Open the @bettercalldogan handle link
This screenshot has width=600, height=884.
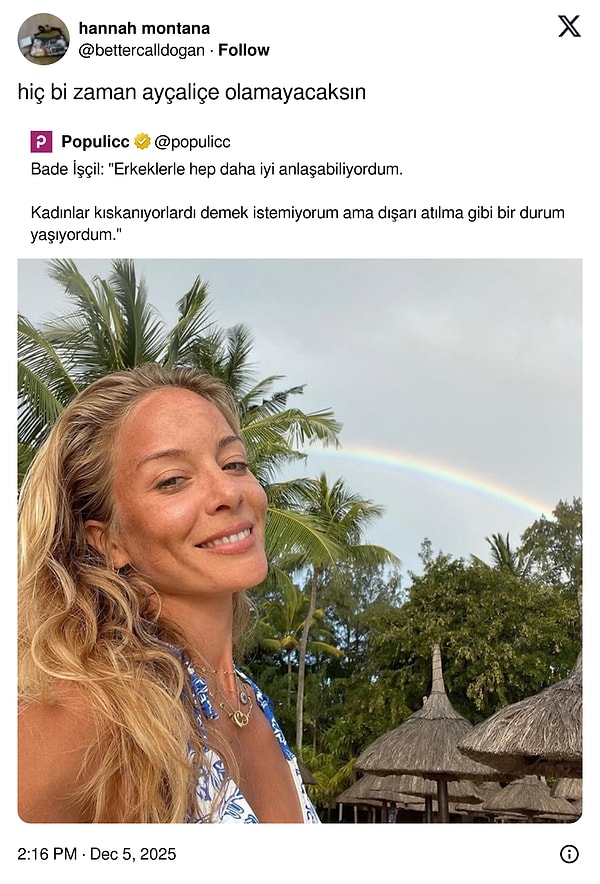[142, 50]
